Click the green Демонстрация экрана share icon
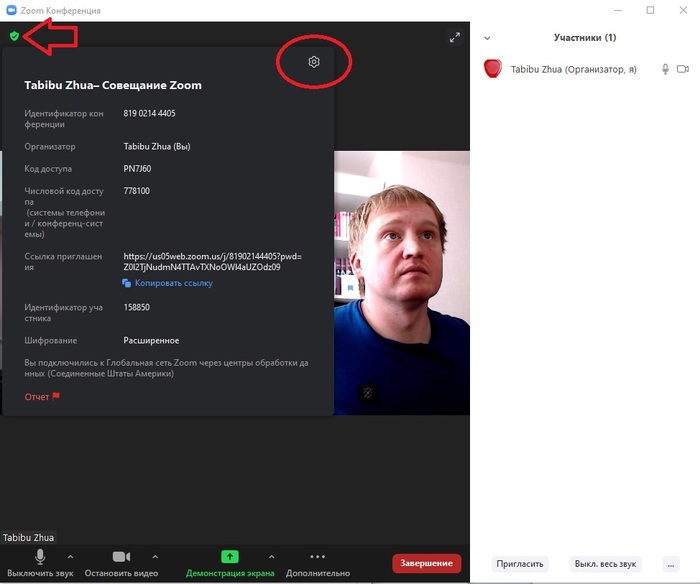Image resolution: width=700 pixels, height=584 pixels. point(229,557)
